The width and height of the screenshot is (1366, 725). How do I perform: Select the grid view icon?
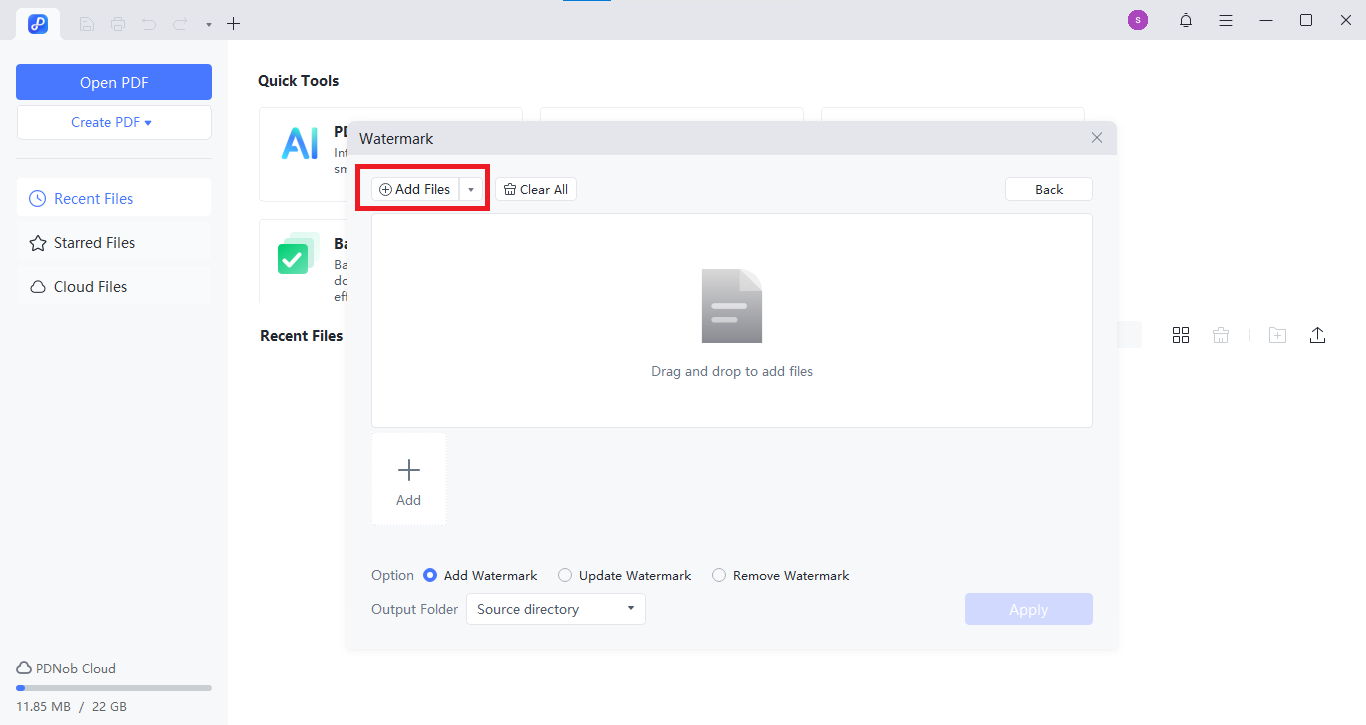click(x=1181, y=334)
